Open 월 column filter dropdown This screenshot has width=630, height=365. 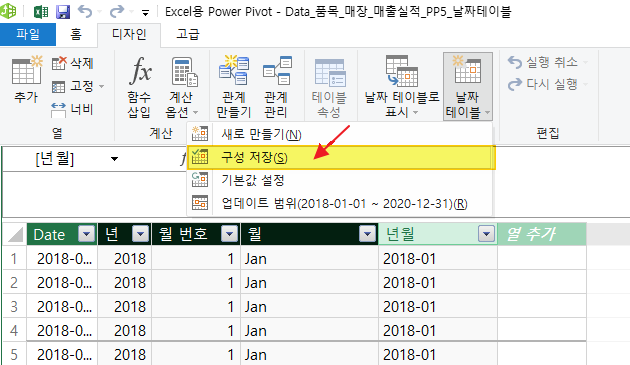point(367,234)
